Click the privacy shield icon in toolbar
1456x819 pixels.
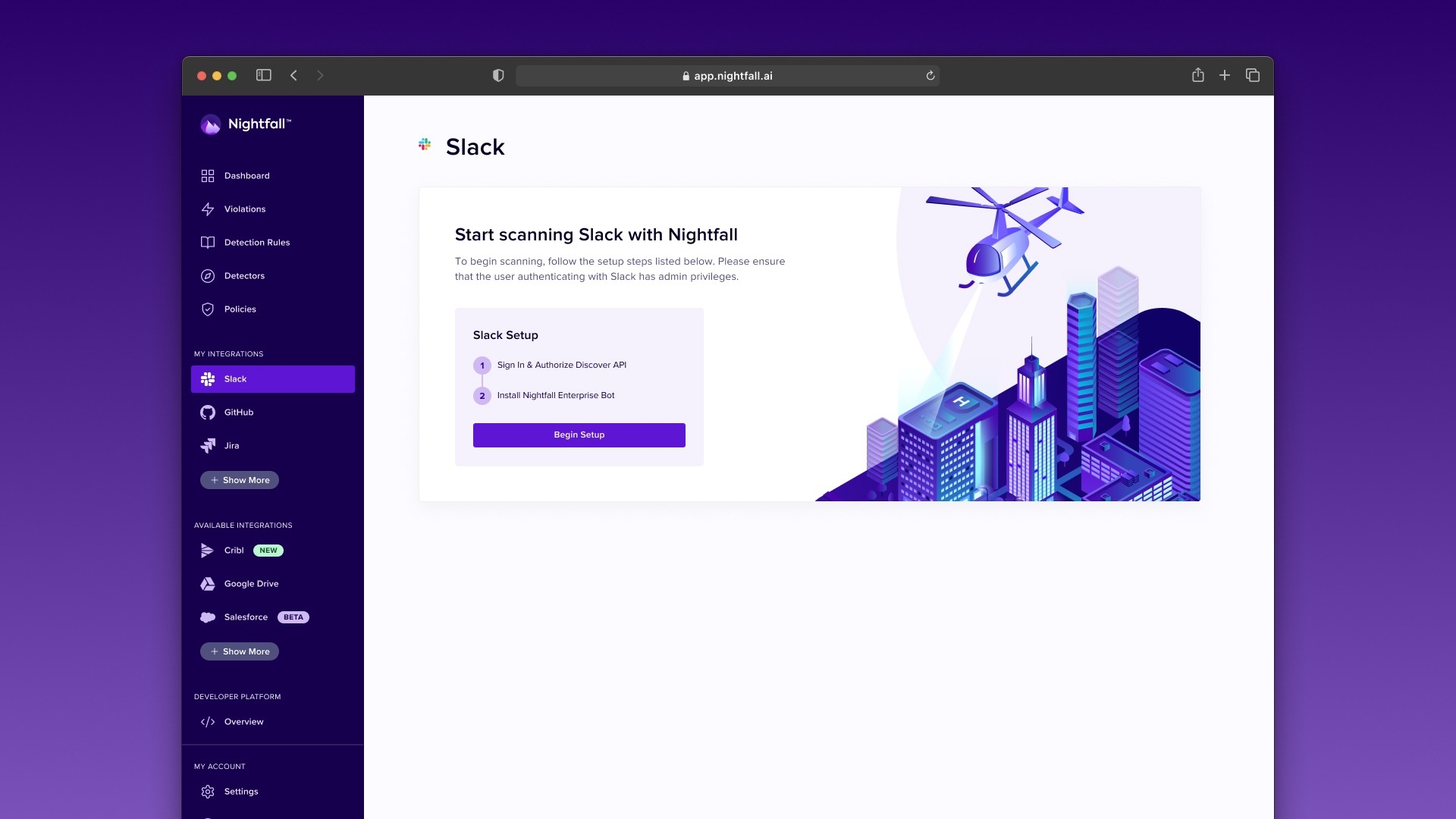point(498,75)
